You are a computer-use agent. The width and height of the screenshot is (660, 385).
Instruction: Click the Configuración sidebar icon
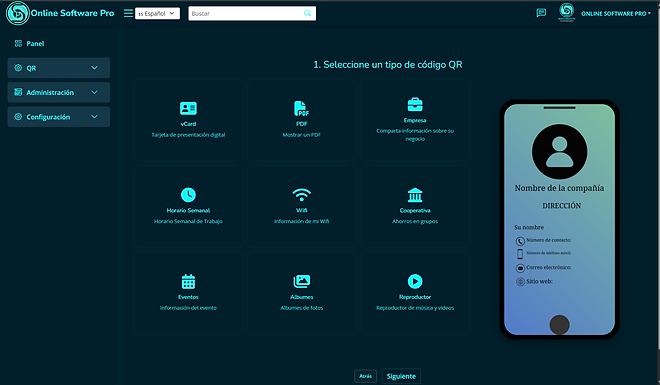click(x=18, y=117)
